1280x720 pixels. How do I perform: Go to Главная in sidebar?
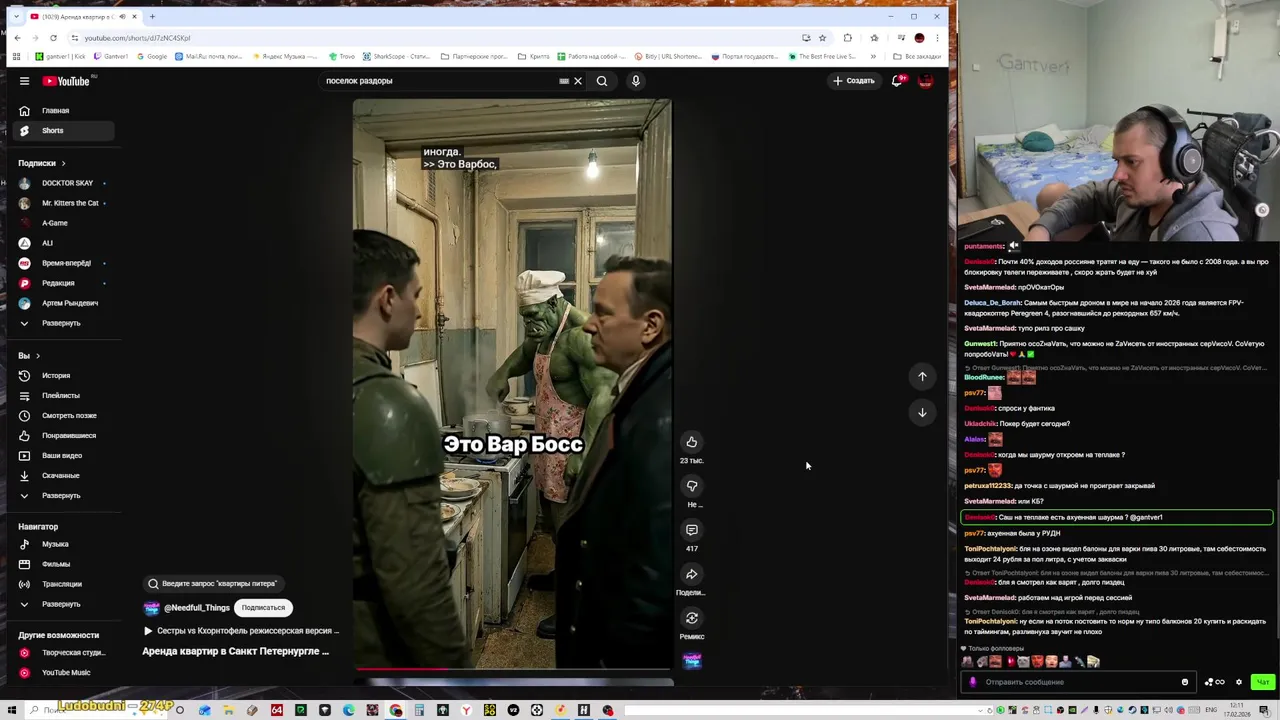pyautogui.click(x=64, y=111)
